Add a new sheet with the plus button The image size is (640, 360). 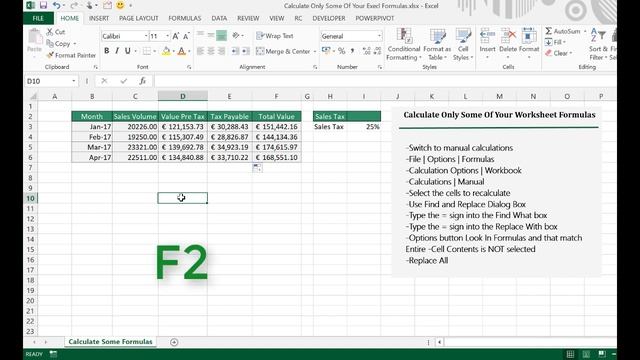(x=174, y=342)
